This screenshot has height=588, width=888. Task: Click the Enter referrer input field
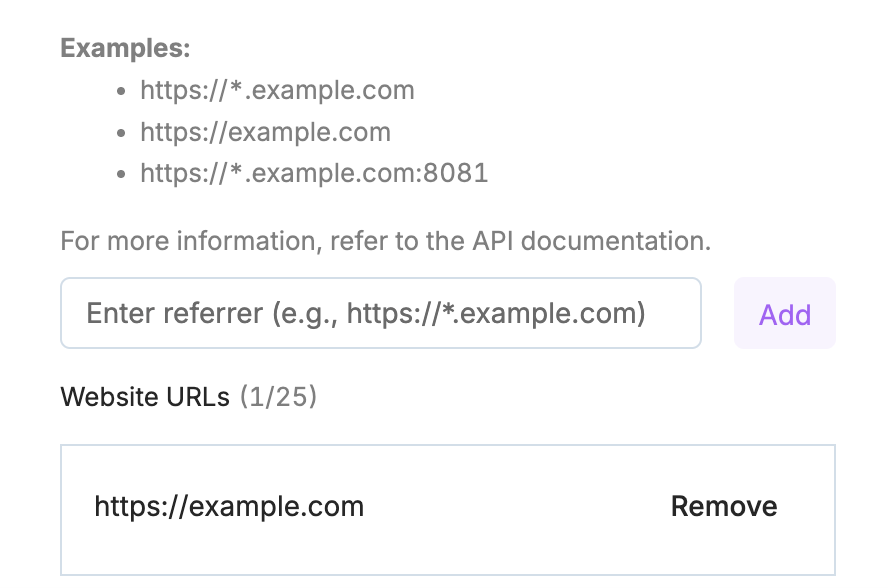(x=380, y=314)
